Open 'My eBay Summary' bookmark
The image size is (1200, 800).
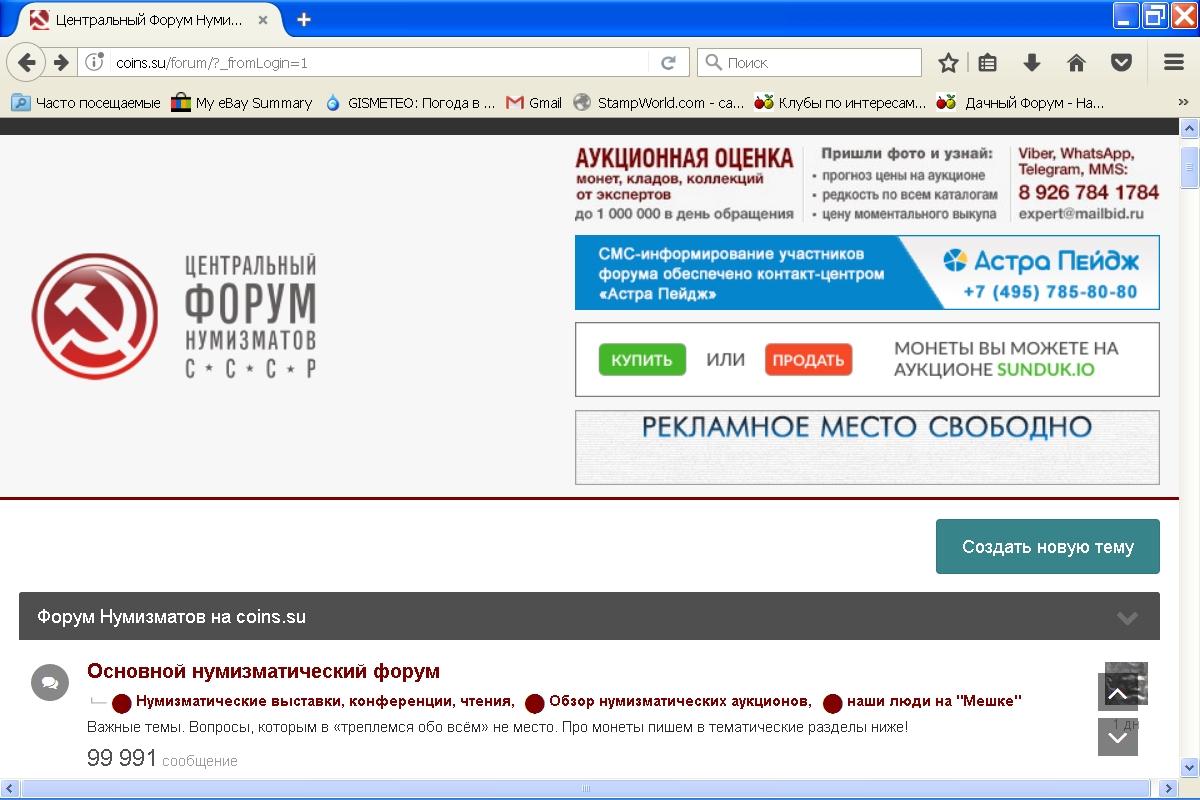(x=242, y=102)
